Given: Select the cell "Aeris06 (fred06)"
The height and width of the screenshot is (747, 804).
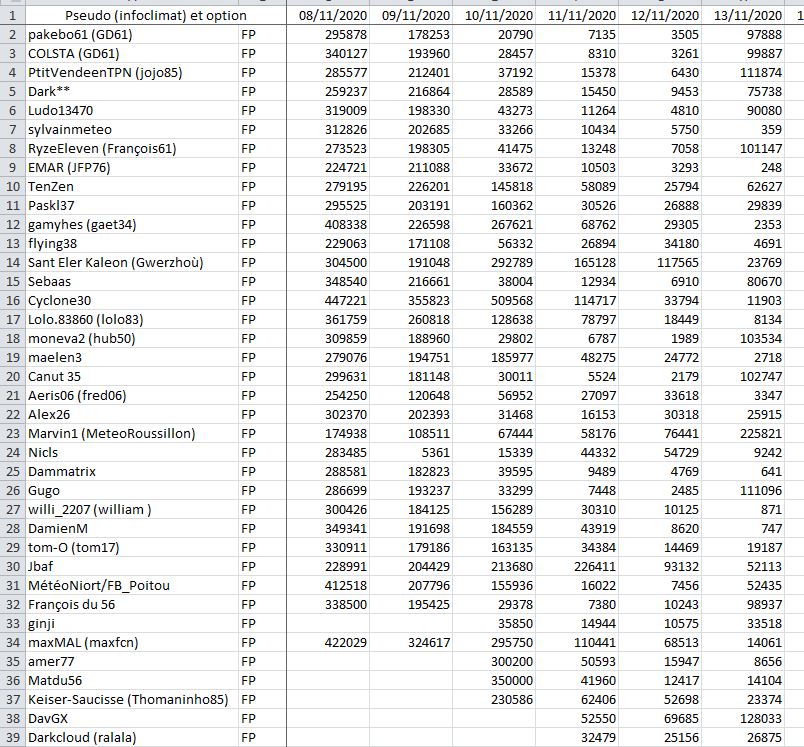Looking at the screenshot, I should (x=132, y=395).
